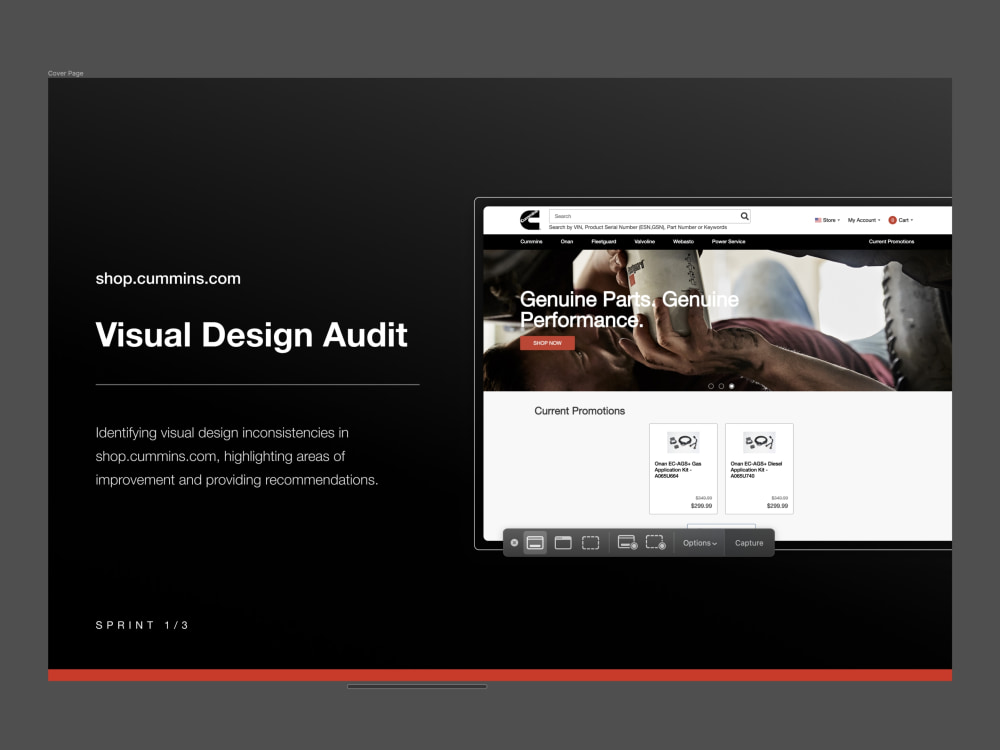This screenshot has width=1000, height=750.
Task: Click the Capture button
Action: coord(749,543)
